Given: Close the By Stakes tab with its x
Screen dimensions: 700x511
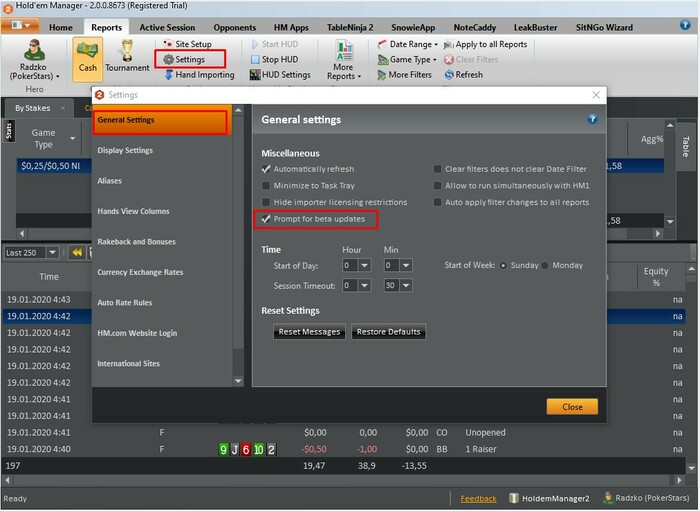Looking at the screenshot, I should point(63,108).
